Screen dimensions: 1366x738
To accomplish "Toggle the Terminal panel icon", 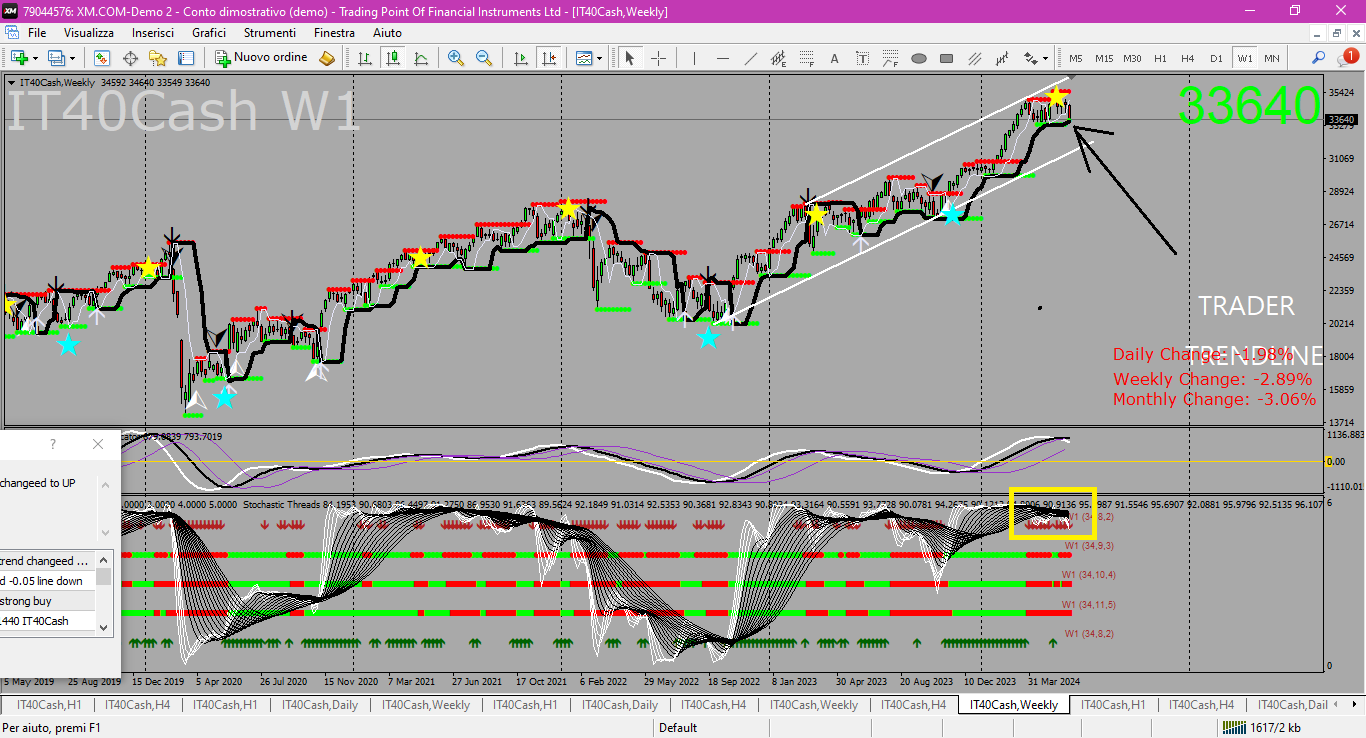I will coord(186,58).
